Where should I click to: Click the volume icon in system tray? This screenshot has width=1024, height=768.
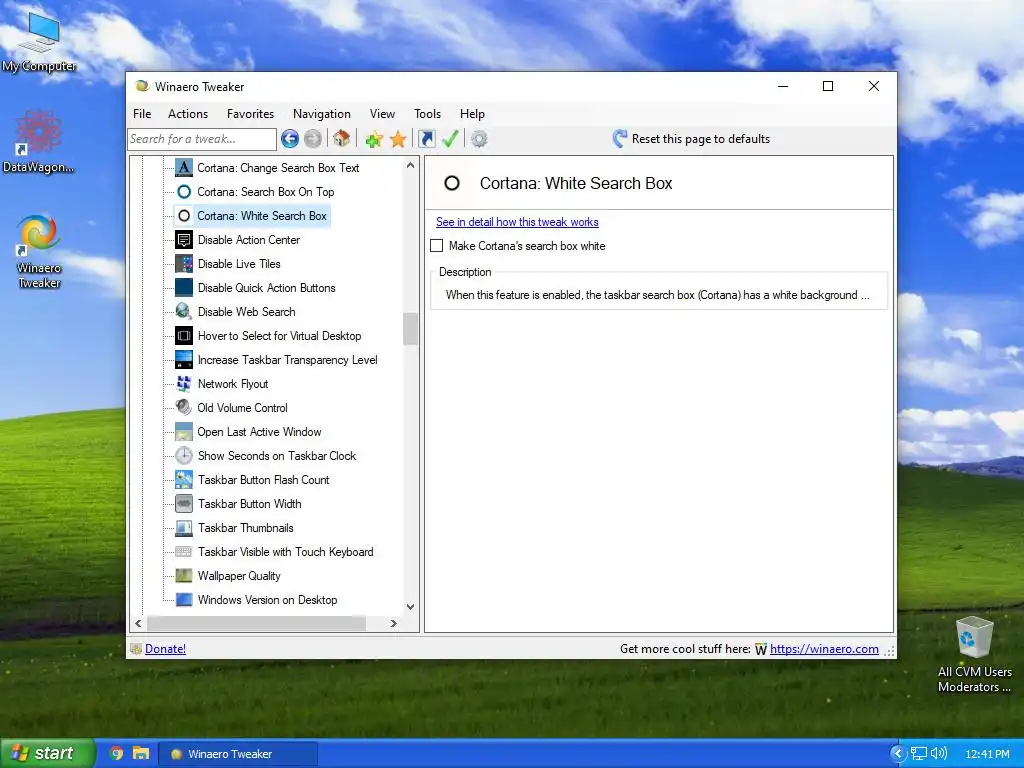pos(939,754)
